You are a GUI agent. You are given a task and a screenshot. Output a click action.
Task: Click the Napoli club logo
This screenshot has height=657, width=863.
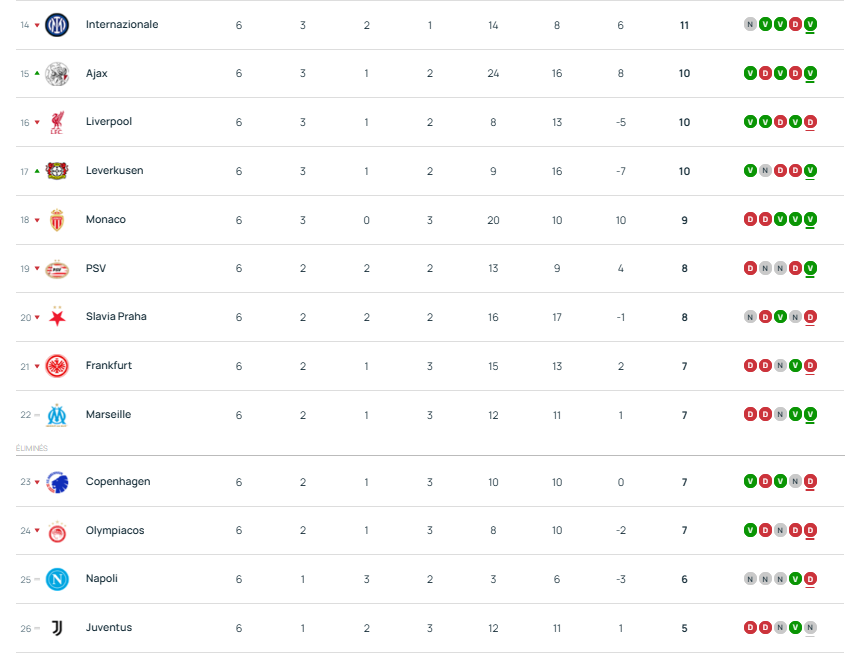click(x=57, y=579)
